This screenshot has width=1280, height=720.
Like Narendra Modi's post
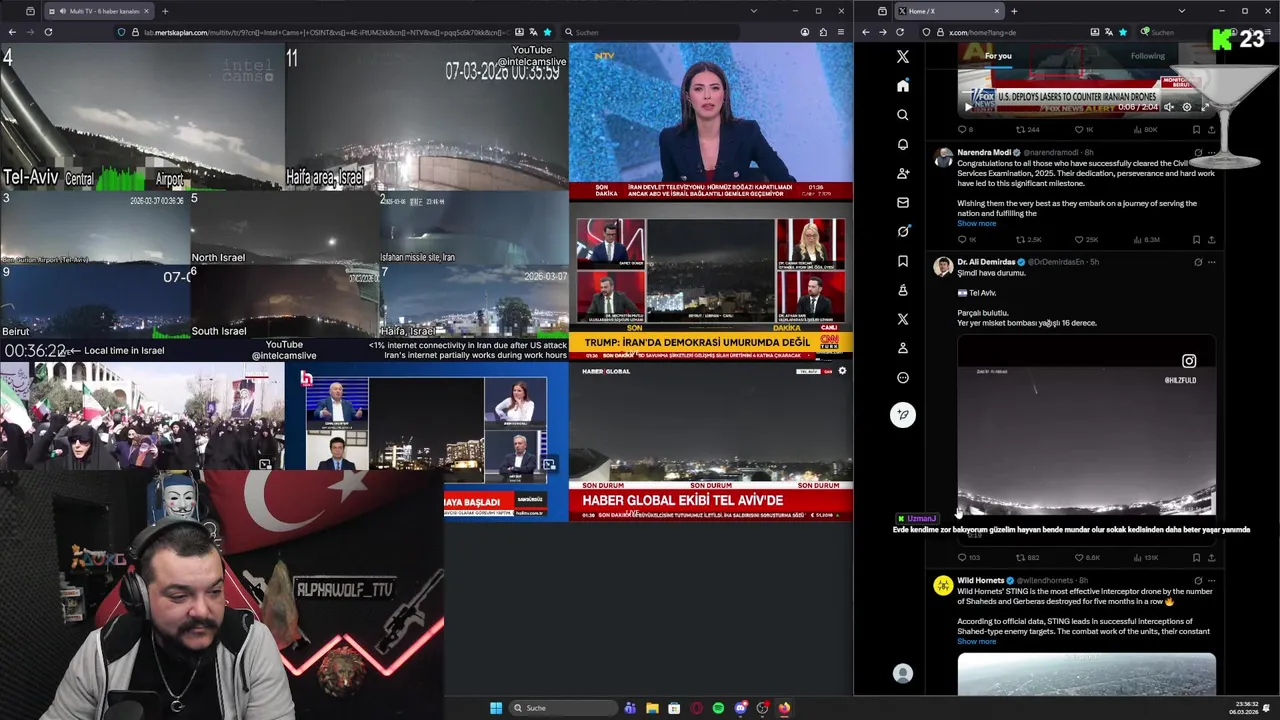click(x=1079, y=240)
